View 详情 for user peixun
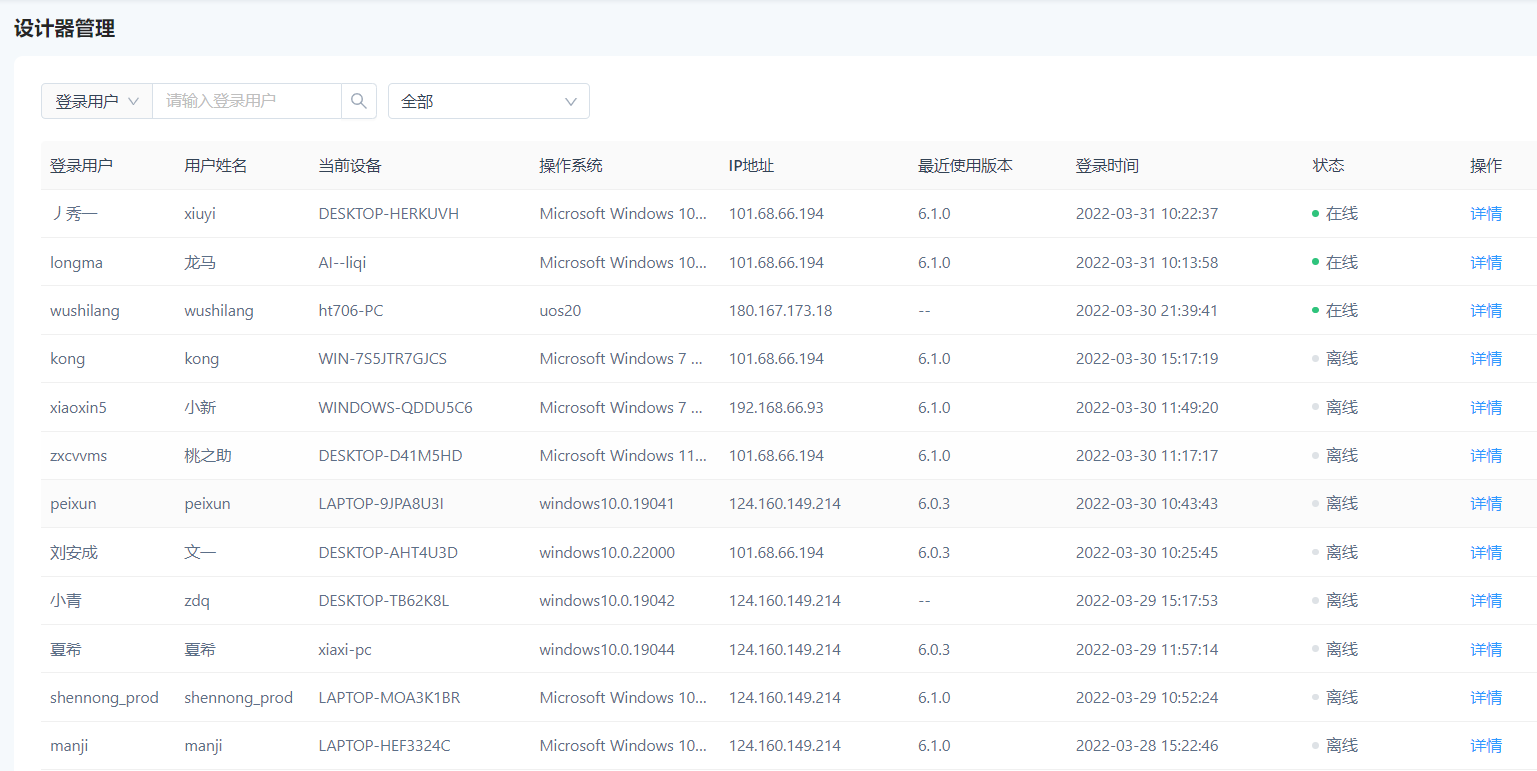This screenshot has width=1537, height=771. (x=1485, y=504)
